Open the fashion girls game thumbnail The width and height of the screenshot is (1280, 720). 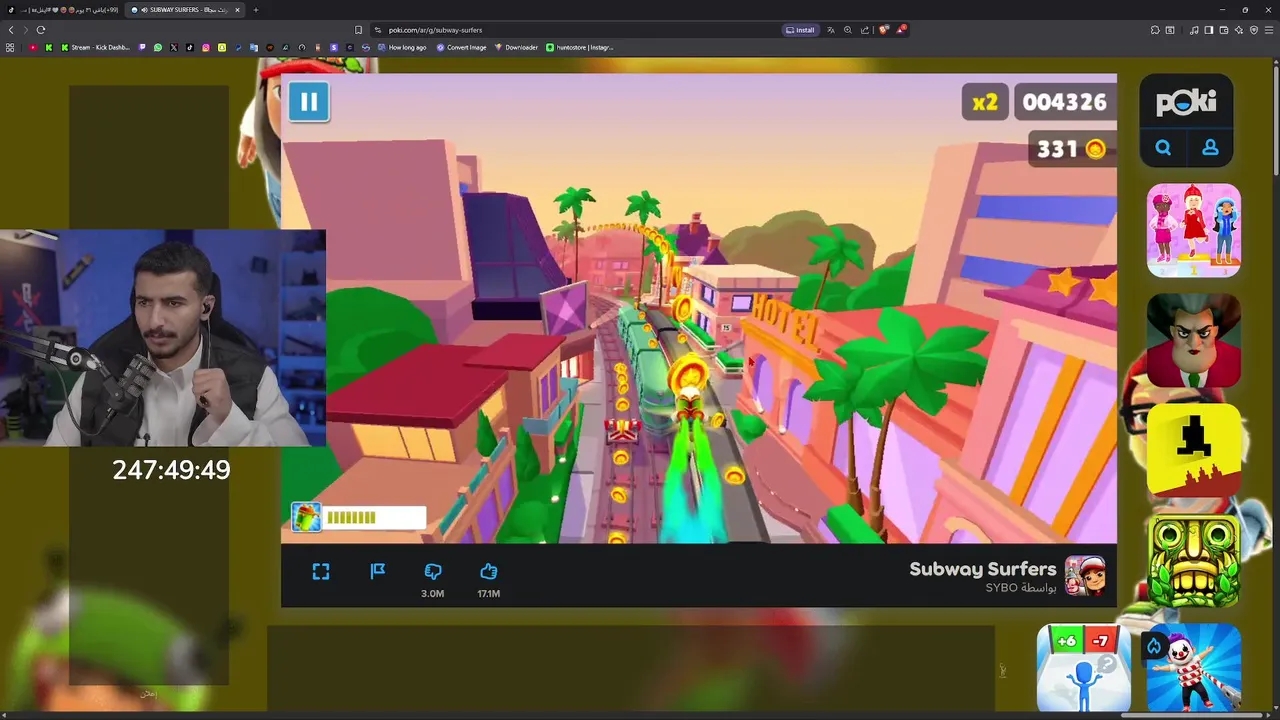pyautogui.click(x=1194, y=230)
